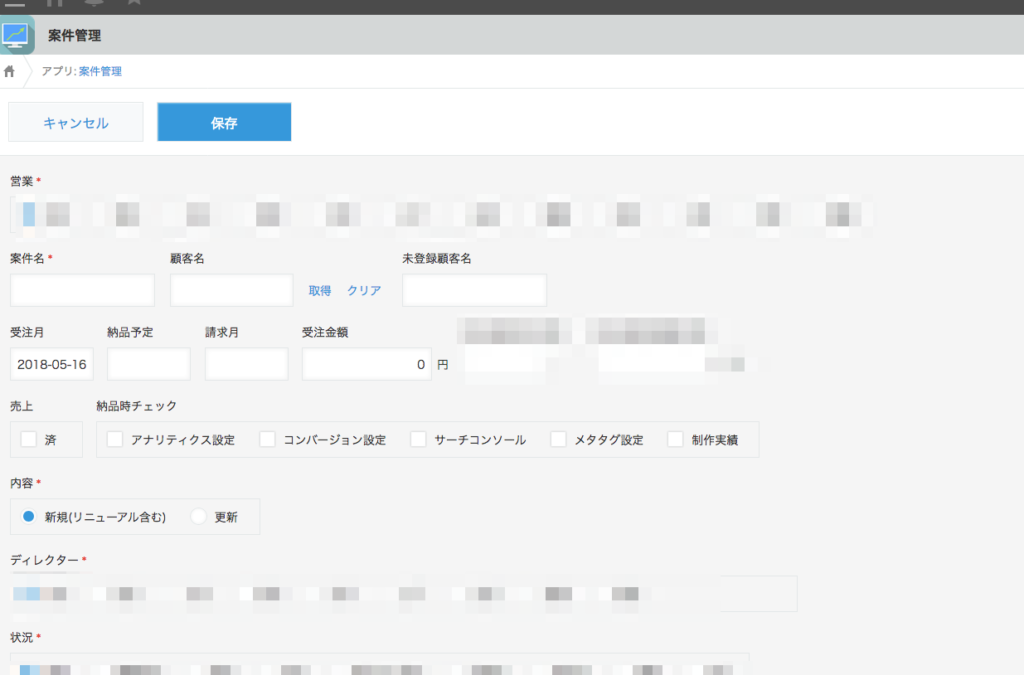Viewport: 1024px width, 675px height.
Task: Click the 保存 button
Action: pyautogui.click(x=224, y=122)
